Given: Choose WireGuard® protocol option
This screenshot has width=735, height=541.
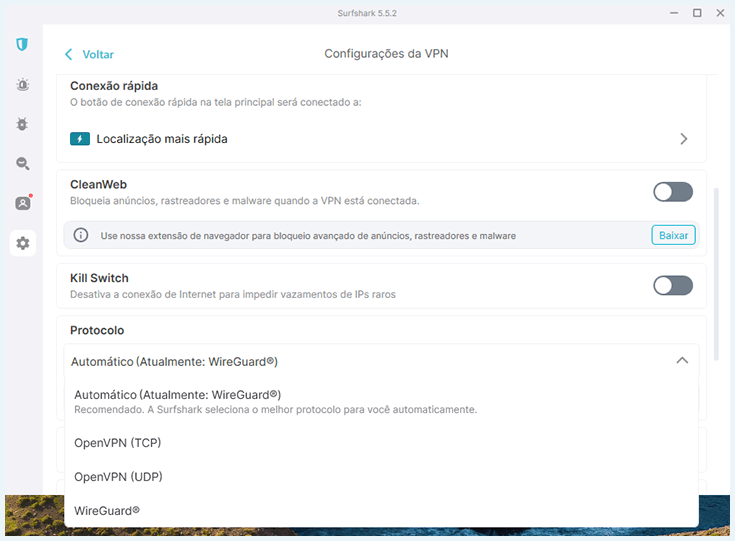Looking at the screenshot, I should (381, 511).
